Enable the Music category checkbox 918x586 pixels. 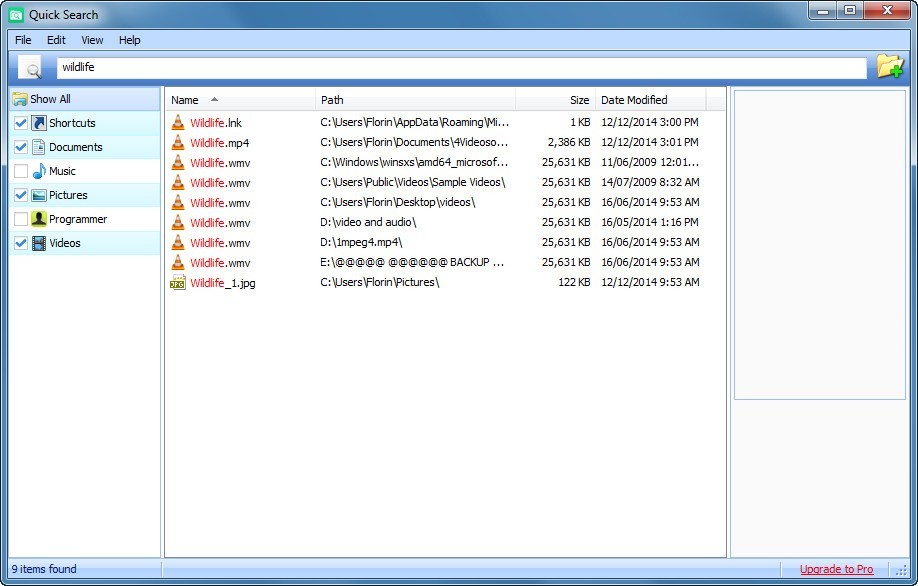pyautogui.click(x=21, y=170)
